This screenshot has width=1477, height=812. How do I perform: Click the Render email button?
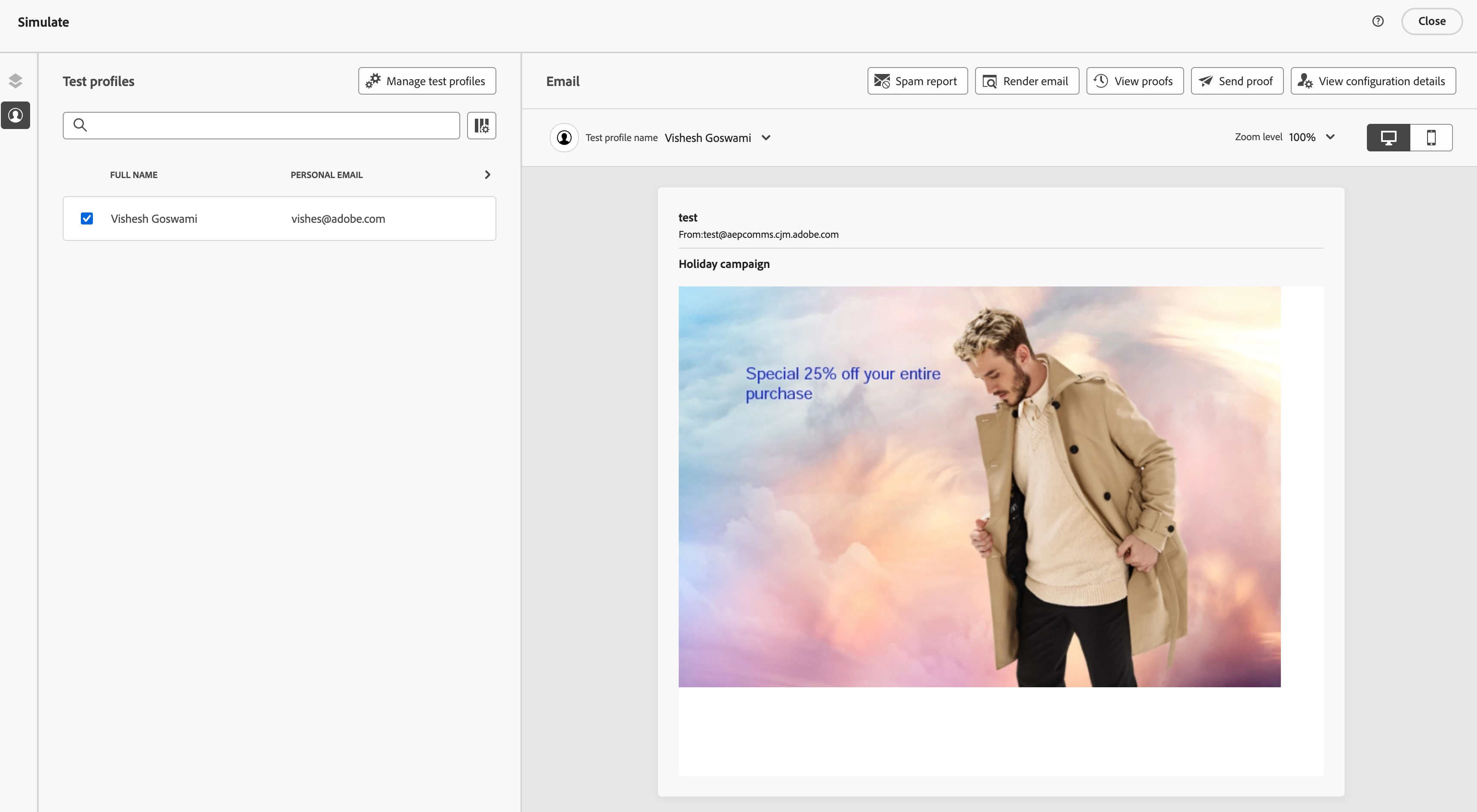[1026, 81]
